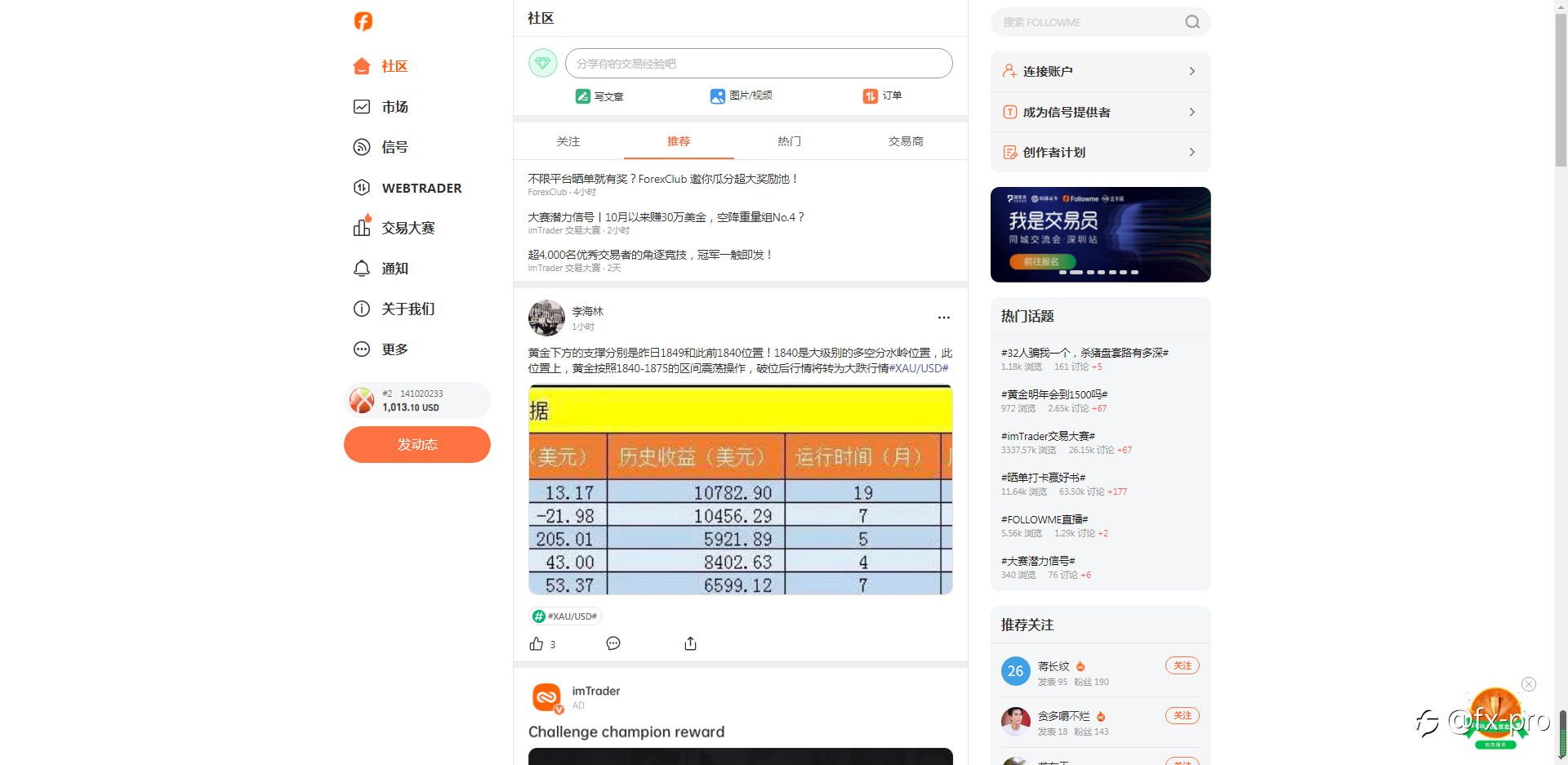Viewport: 1568px width, 765px height.
Task: Switch to the 推荐 feed tab
Action: (x=679, y=141)
